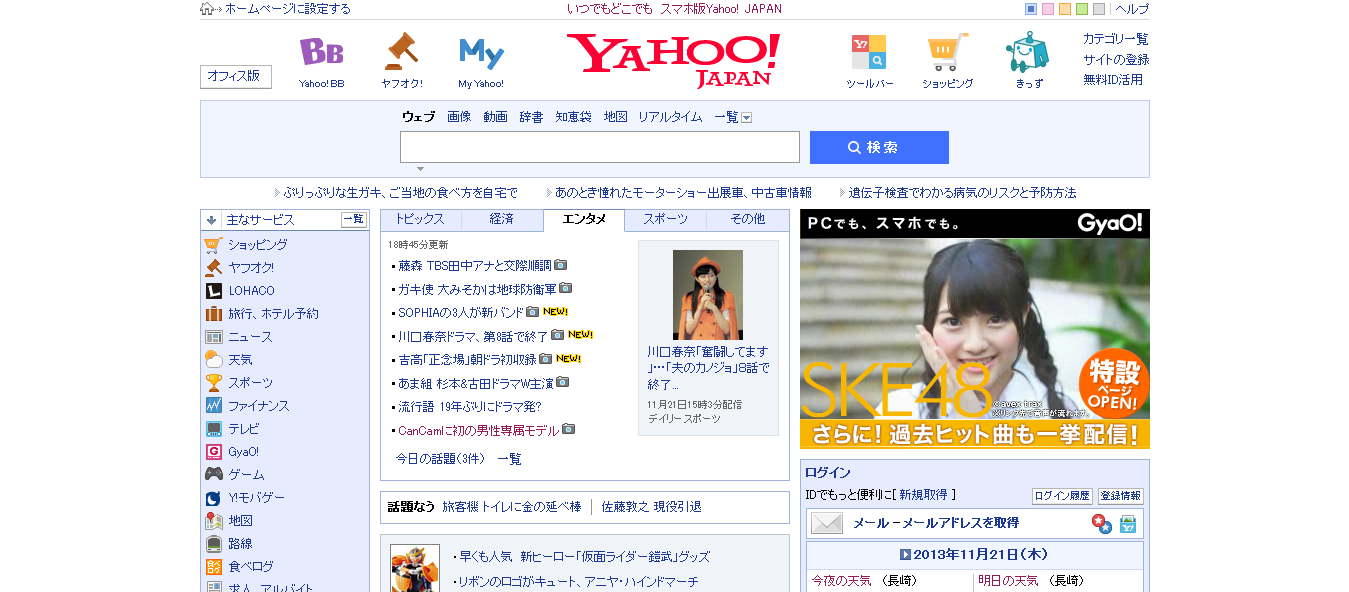Open the Kids (きっず) icon

point(1028,51)
